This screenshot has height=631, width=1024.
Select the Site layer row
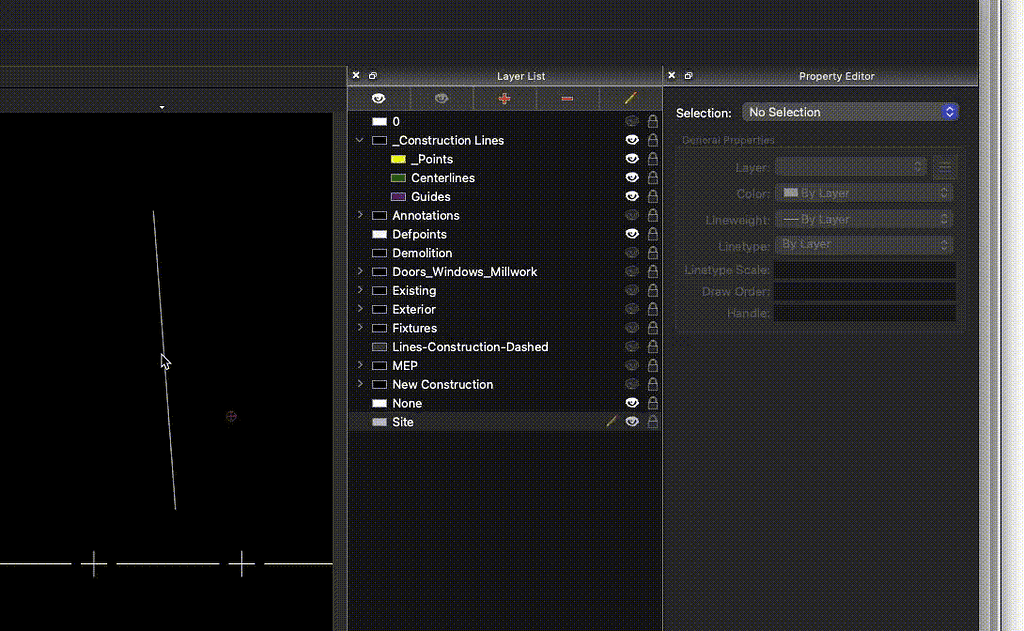[x=505, y=422]
